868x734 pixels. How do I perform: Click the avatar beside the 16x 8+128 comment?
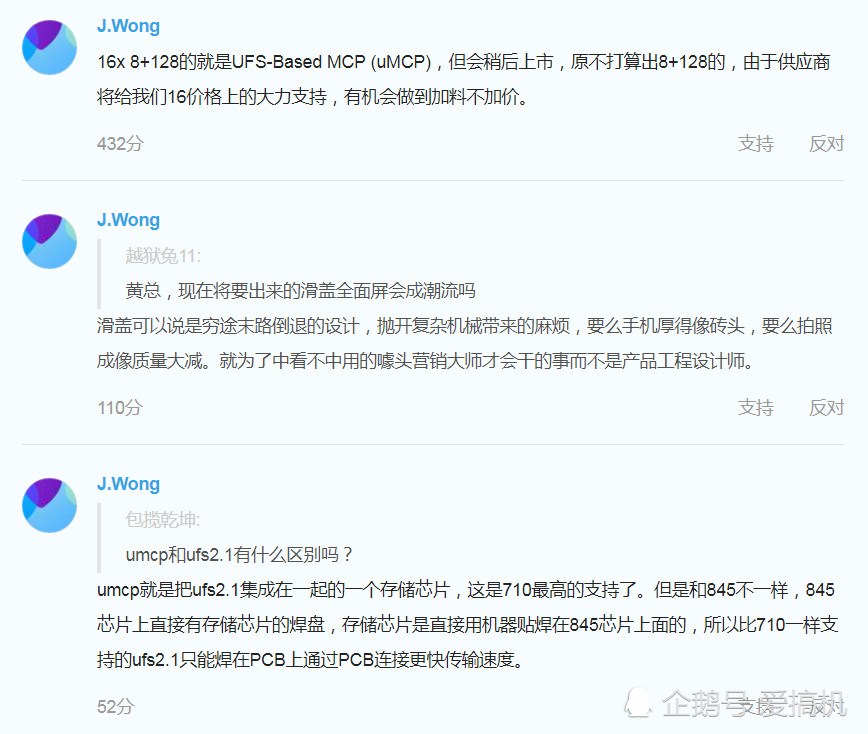(x=49, y=48)
